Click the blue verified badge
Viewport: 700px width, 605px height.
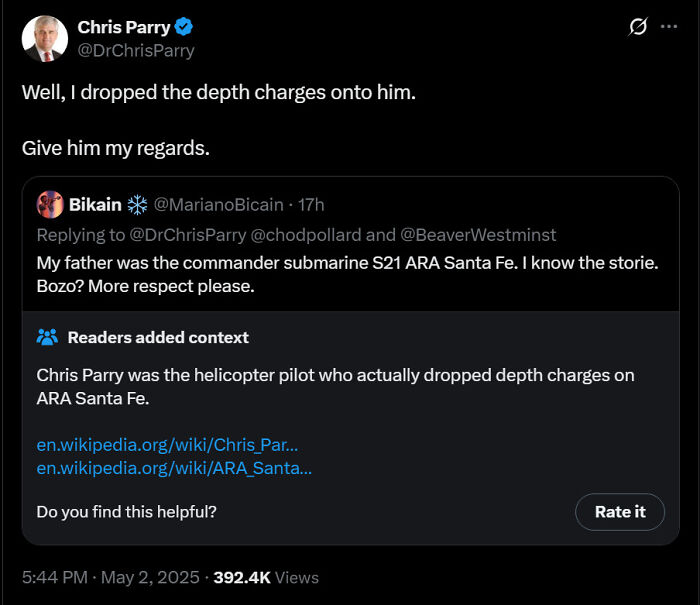click(185, 28)
